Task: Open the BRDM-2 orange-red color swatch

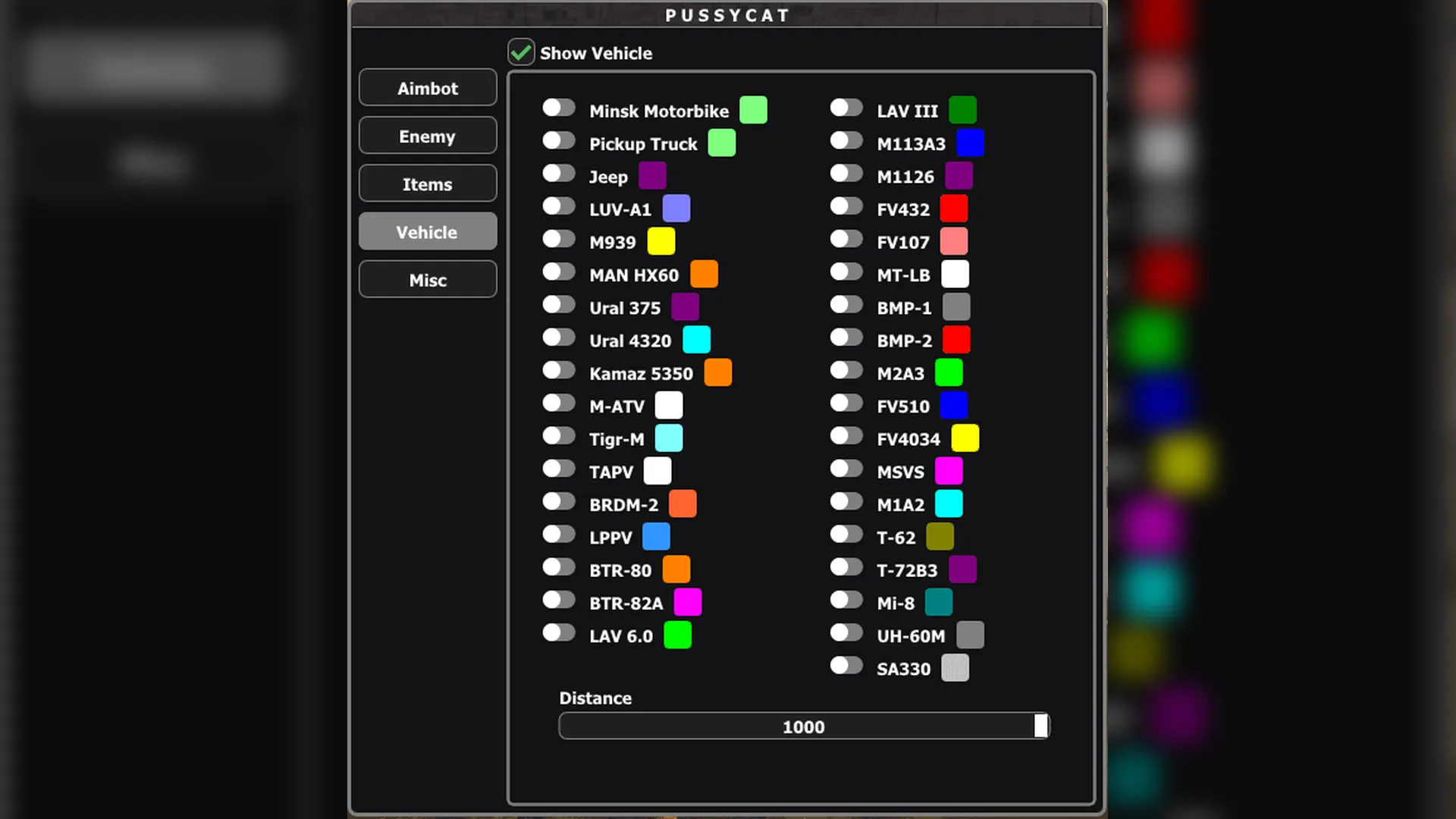Action: click(683, 504)
